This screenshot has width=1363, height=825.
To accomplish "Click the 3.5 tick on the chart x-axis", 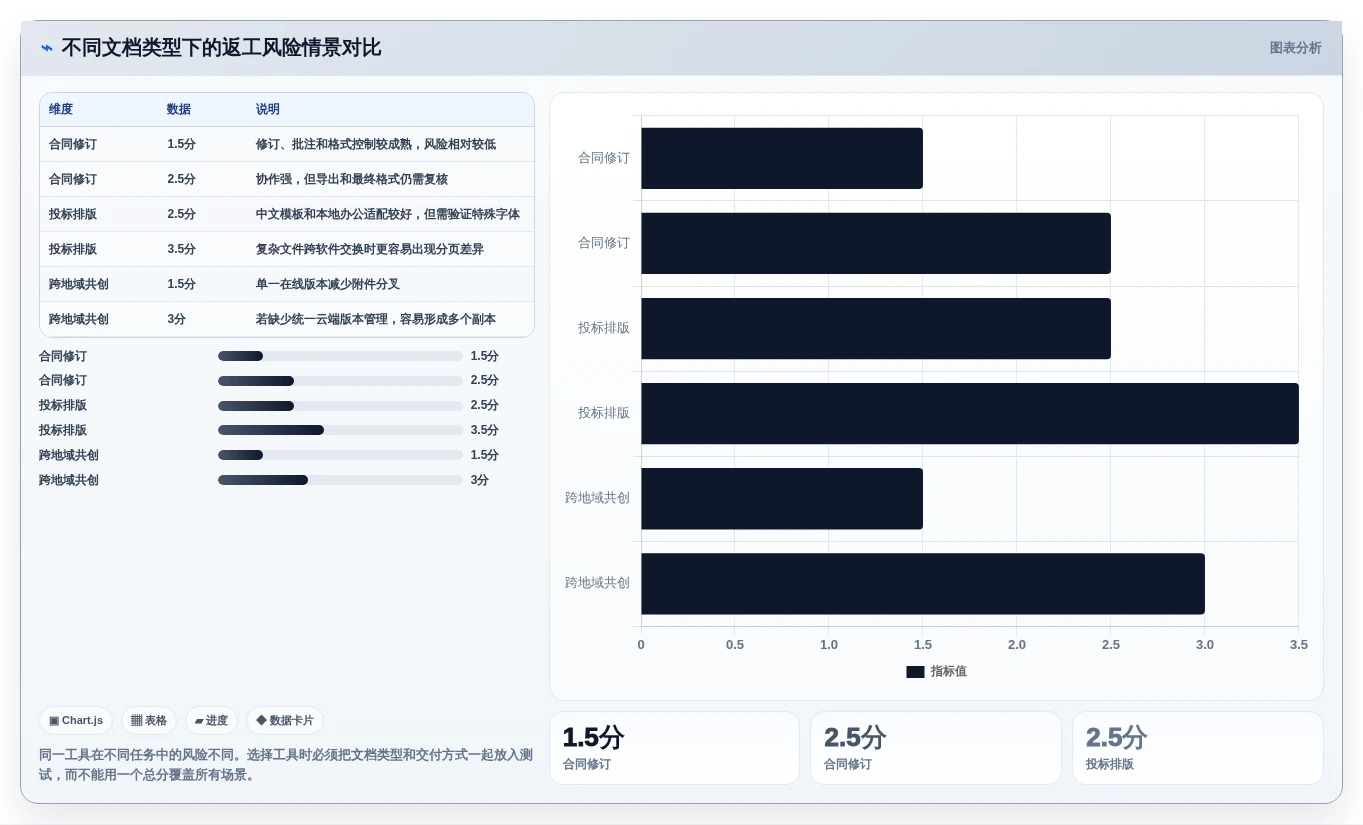I will coord(1299,645).
